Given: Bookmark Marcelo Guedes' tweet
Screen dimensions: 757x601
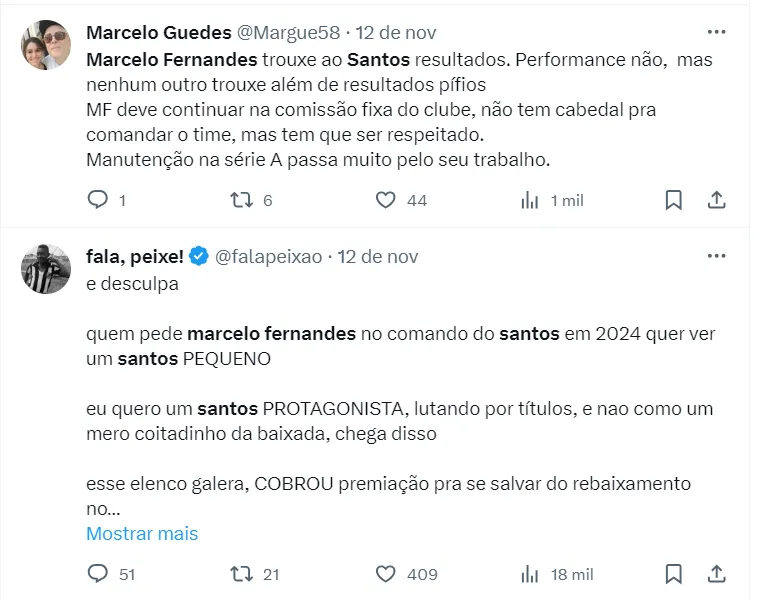Looking at the screenshot, I should pyautogui.click(x=674, y=200).
